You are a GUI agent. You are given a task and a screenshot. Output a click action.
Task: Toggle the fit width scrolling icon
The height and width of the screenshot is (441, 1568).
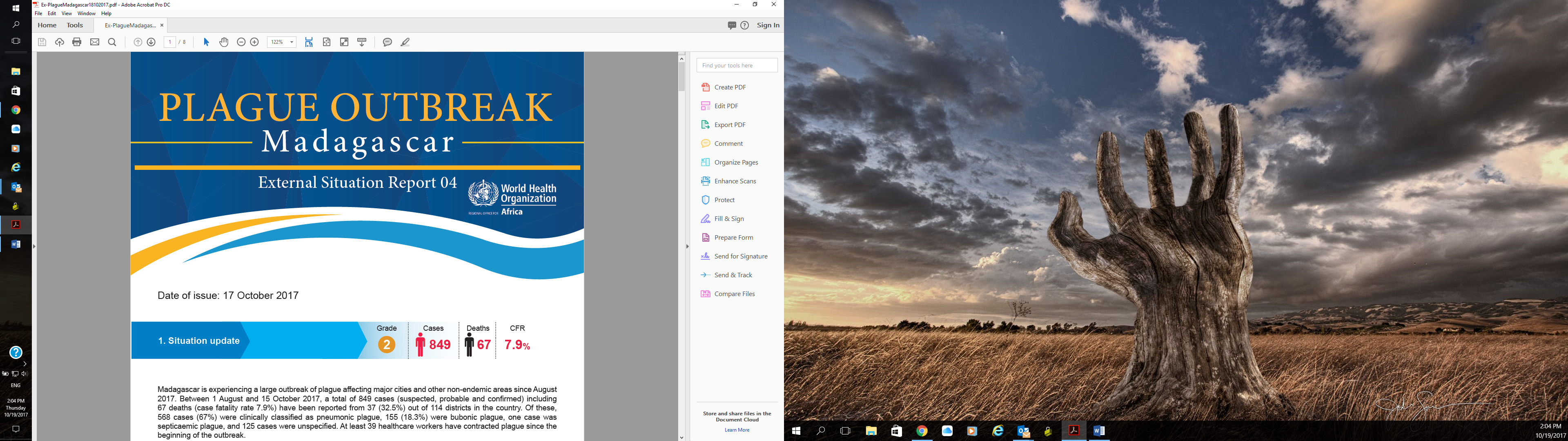[x=309, y=42]
